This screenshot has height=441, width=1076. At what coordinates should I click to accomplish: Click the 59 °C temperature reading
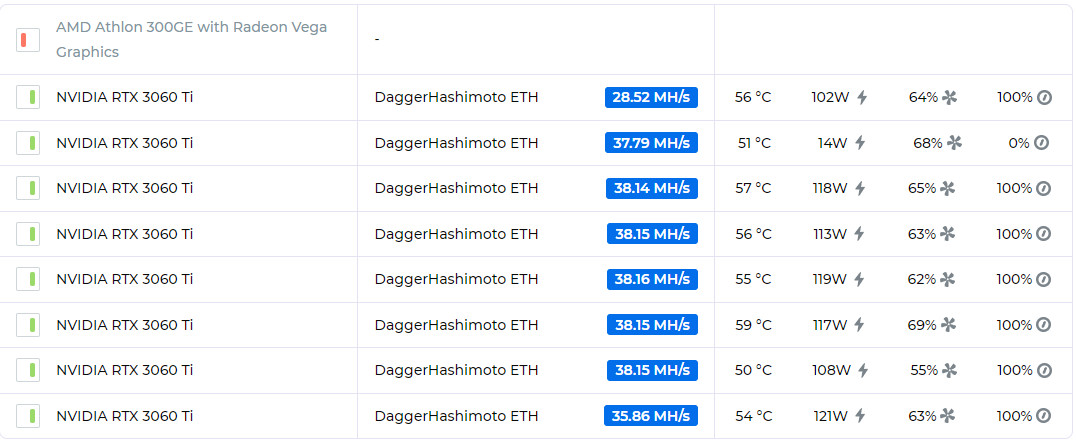point(753,324)
